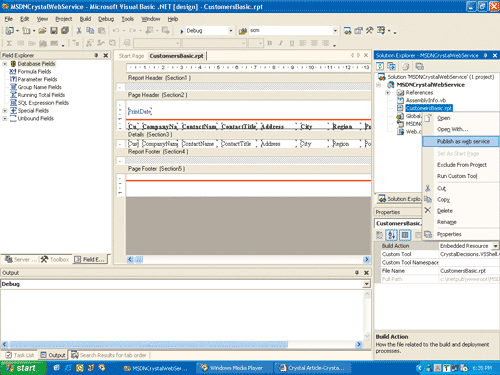Switch to Windows Media Player taskbar button
This screenshot has height=375, width=500.
click(233, 368)
